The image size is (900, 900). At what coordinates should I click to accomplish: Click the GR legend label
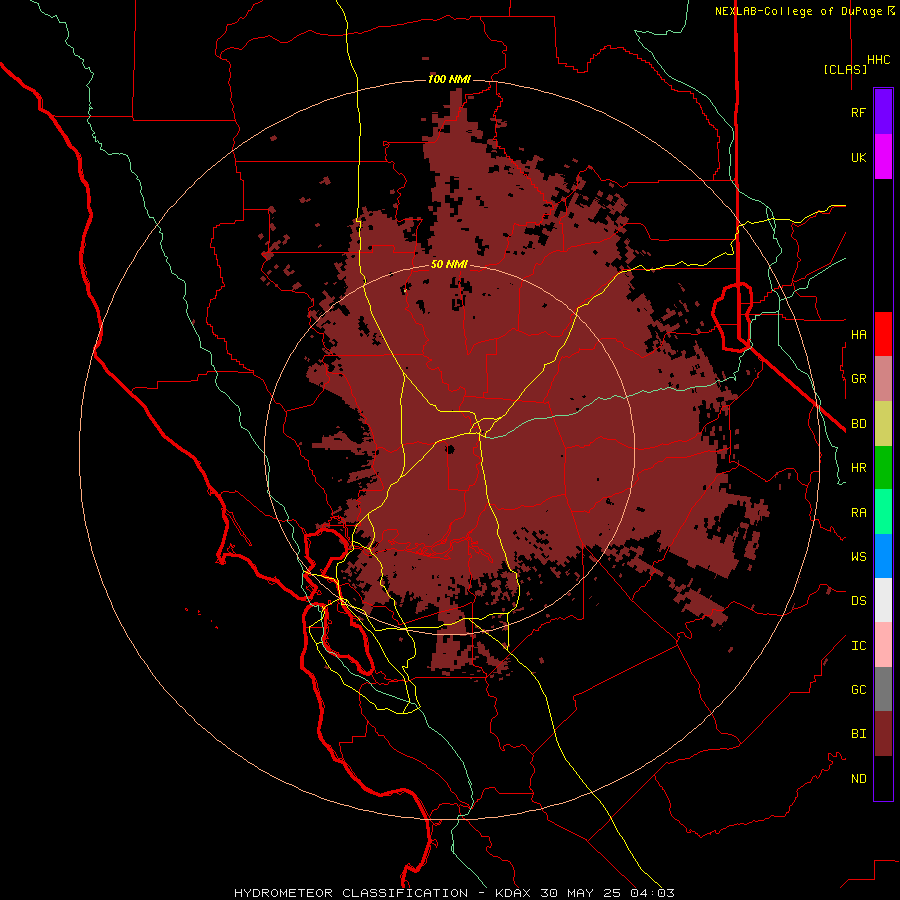(x=858, y=379)
